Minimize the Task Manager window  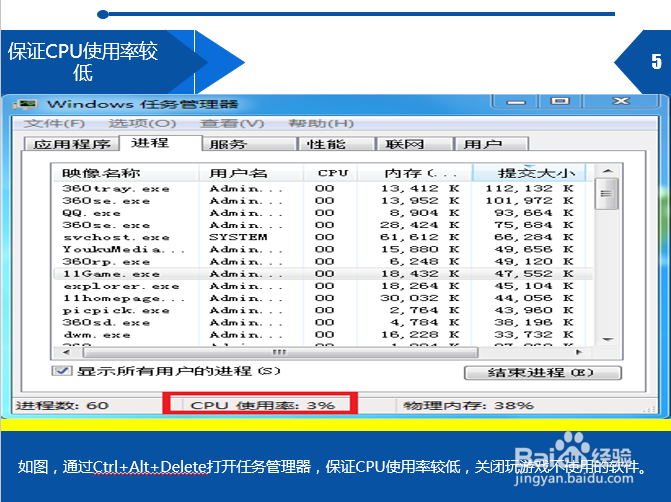(516, 101)
